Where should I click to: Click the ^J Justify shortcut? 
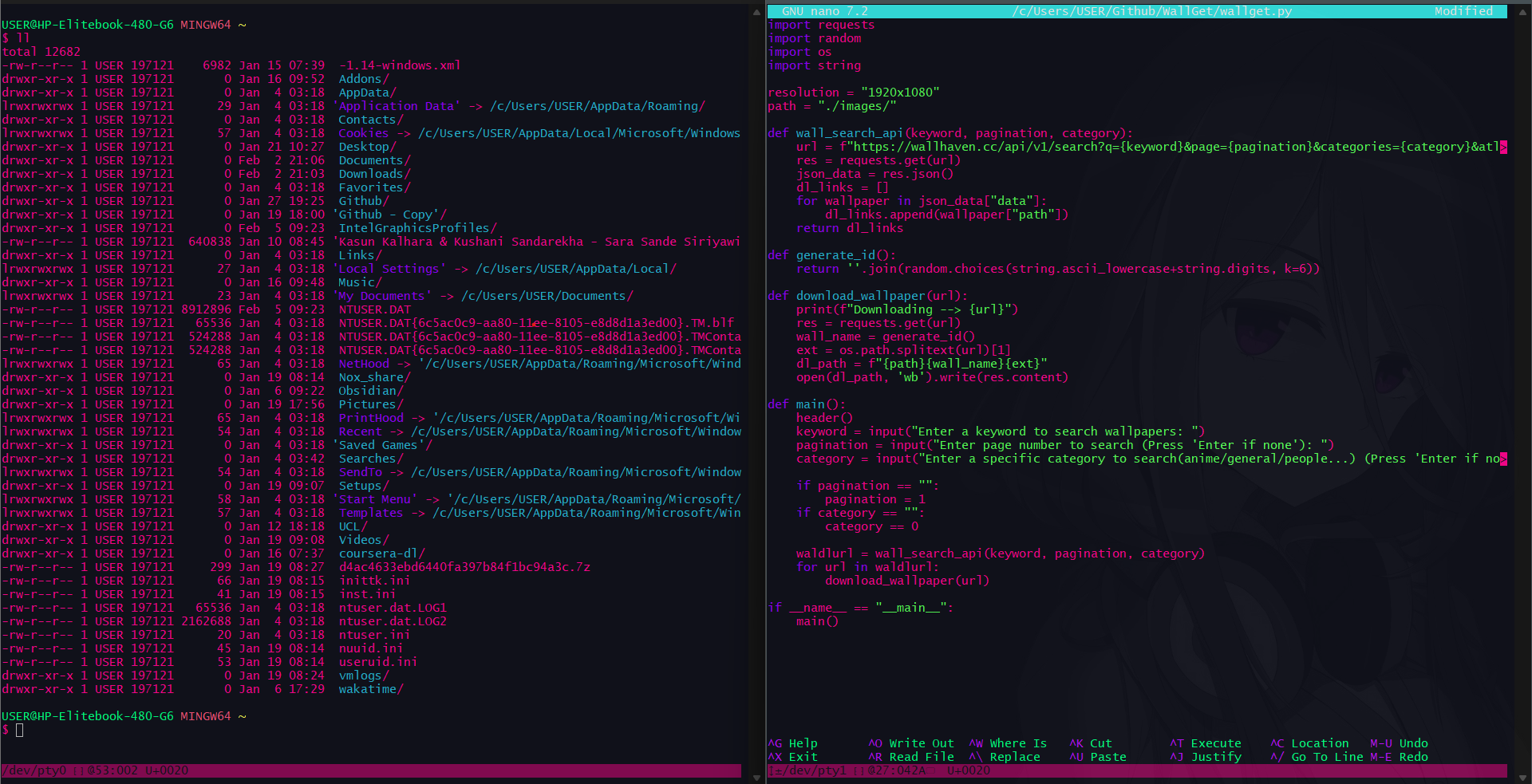coord(1206,757)
